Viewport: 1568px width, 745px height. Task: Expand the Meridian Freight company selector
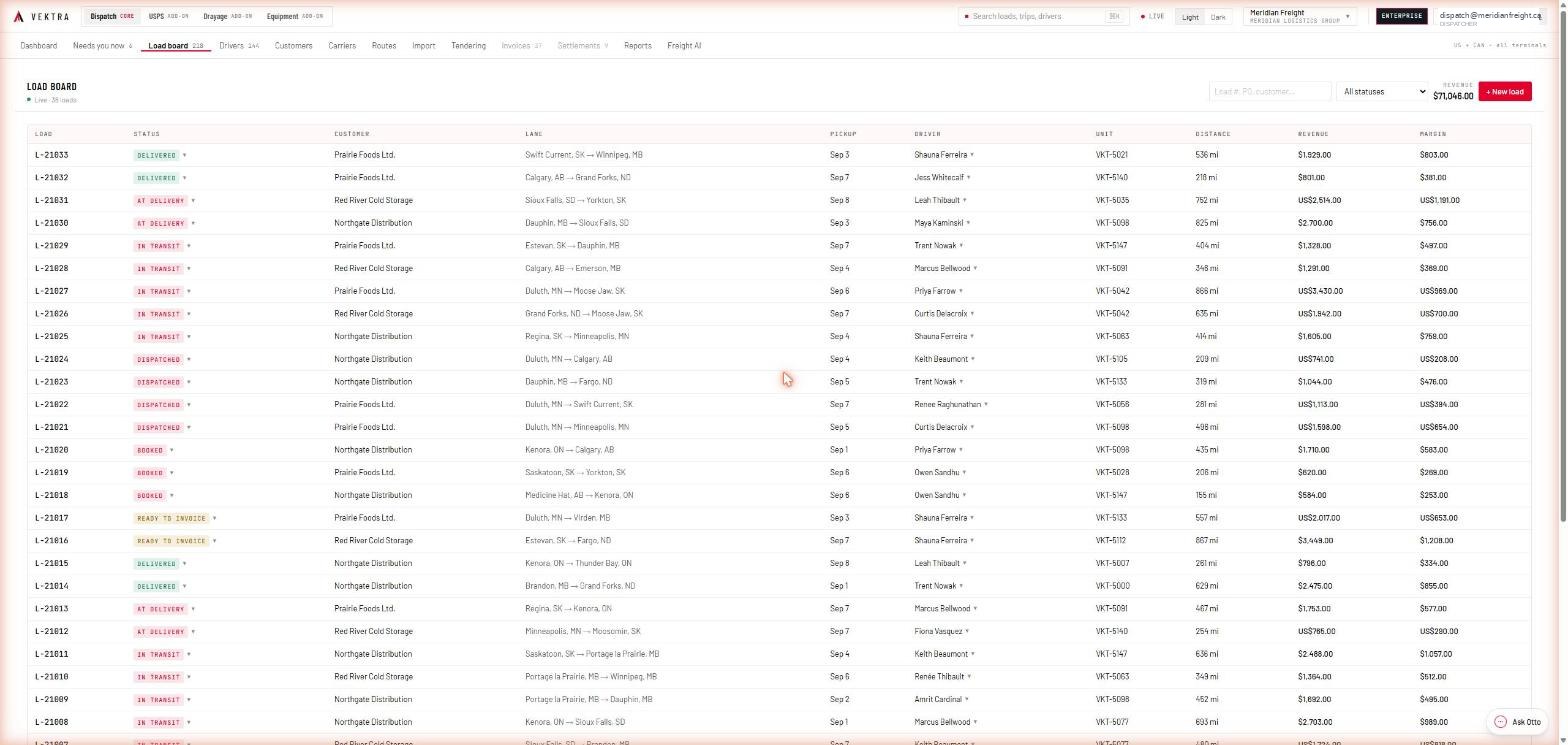pyautogui.click(x=1300, y=16)
